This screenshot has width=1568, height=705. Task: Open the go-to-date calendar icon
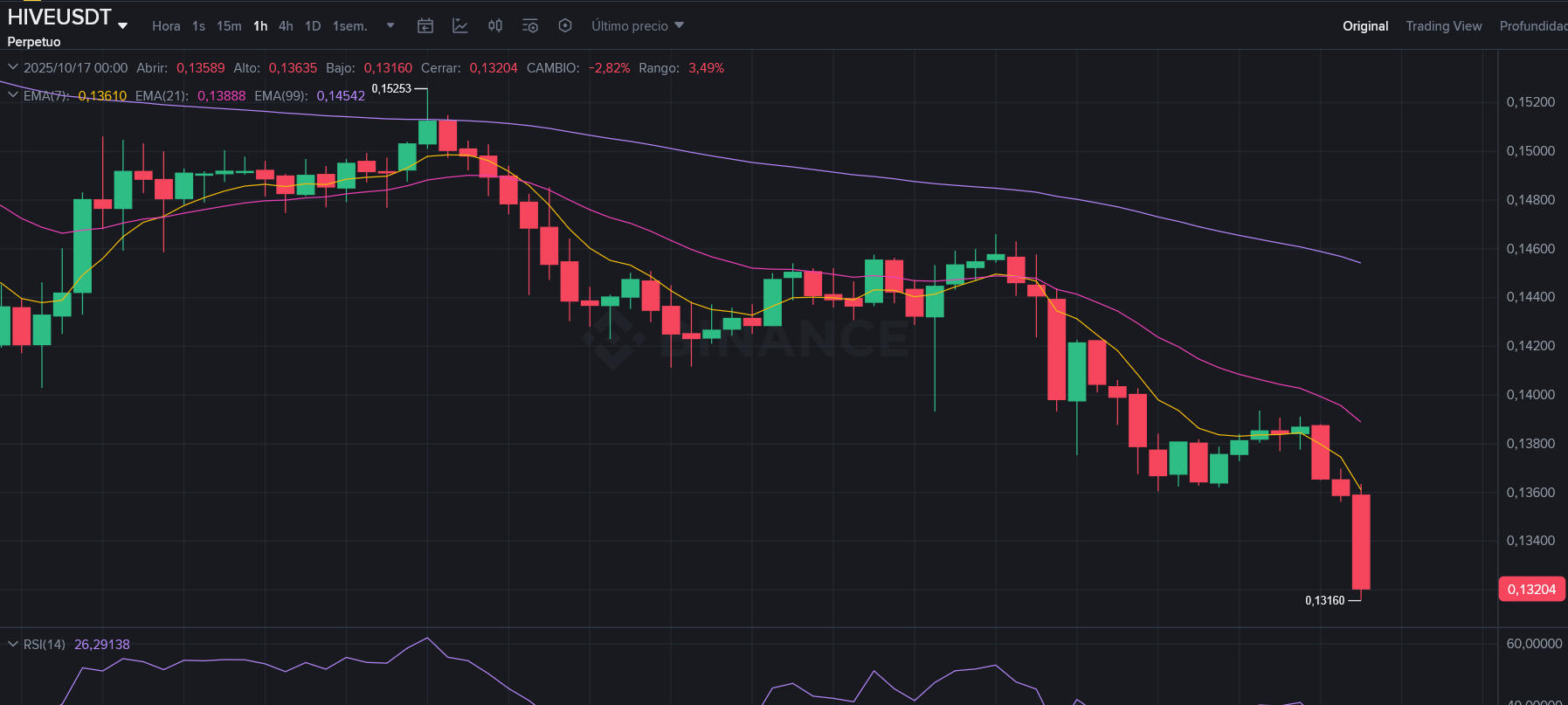click(425, 26)
